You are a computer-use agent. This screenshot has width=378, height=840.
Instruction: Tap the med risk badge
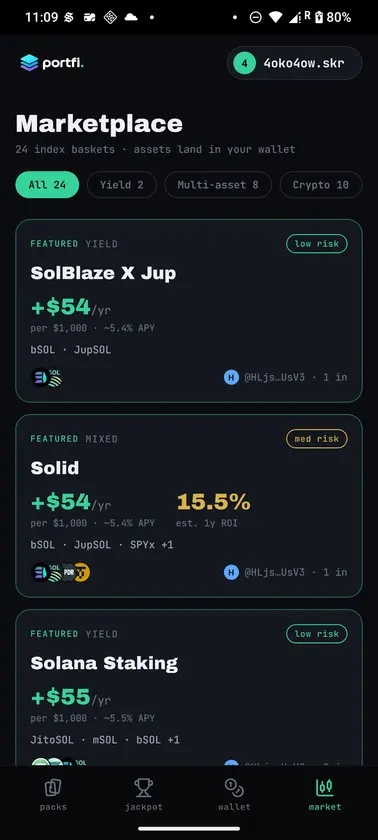[x=317, y=439]
